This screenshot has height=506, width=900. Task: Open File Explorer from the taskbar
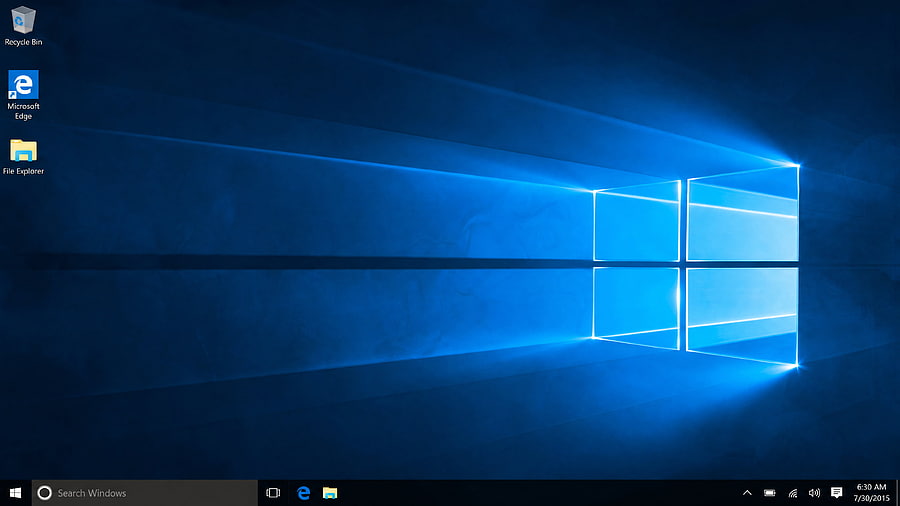point(330,493)
